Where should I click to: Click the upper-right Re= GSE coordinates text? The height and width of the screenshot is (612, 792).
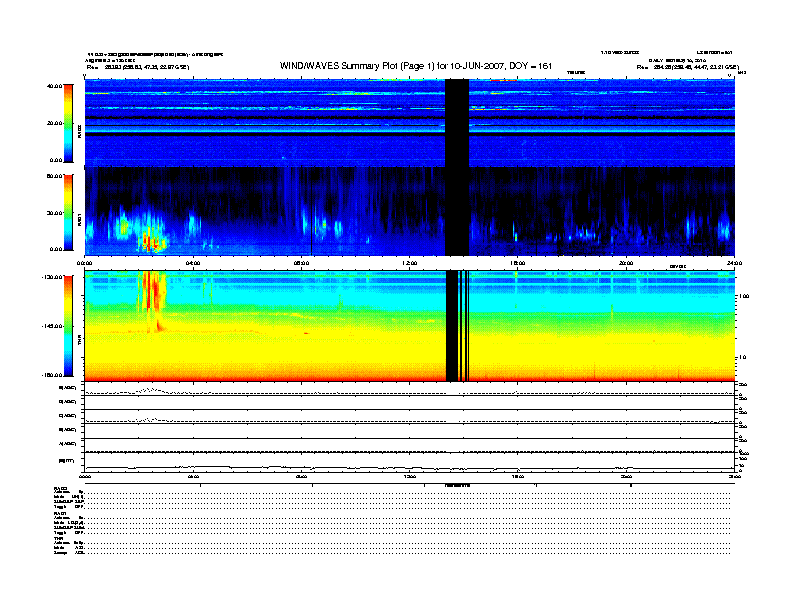pyautogui.click(x=687, y=67)
